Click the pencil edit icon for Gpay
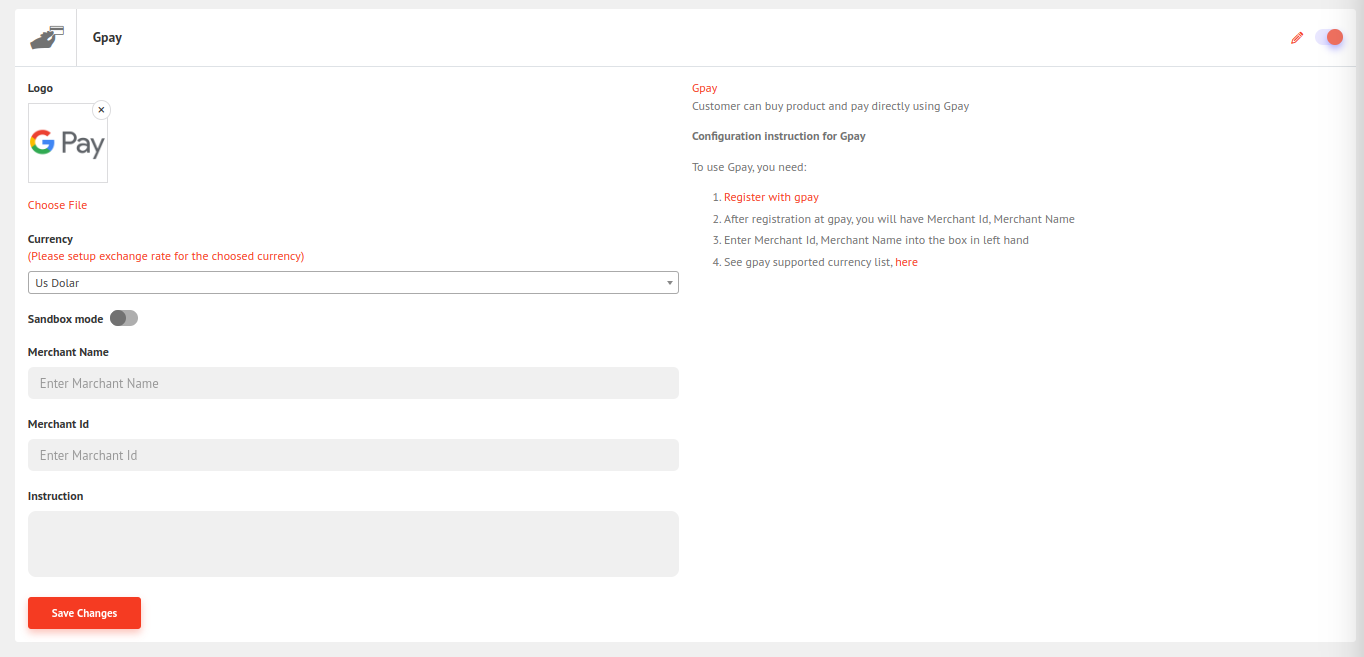The height and width of the screenshot is (657, 1364). pyautogui.click(x=1297, y=38)
